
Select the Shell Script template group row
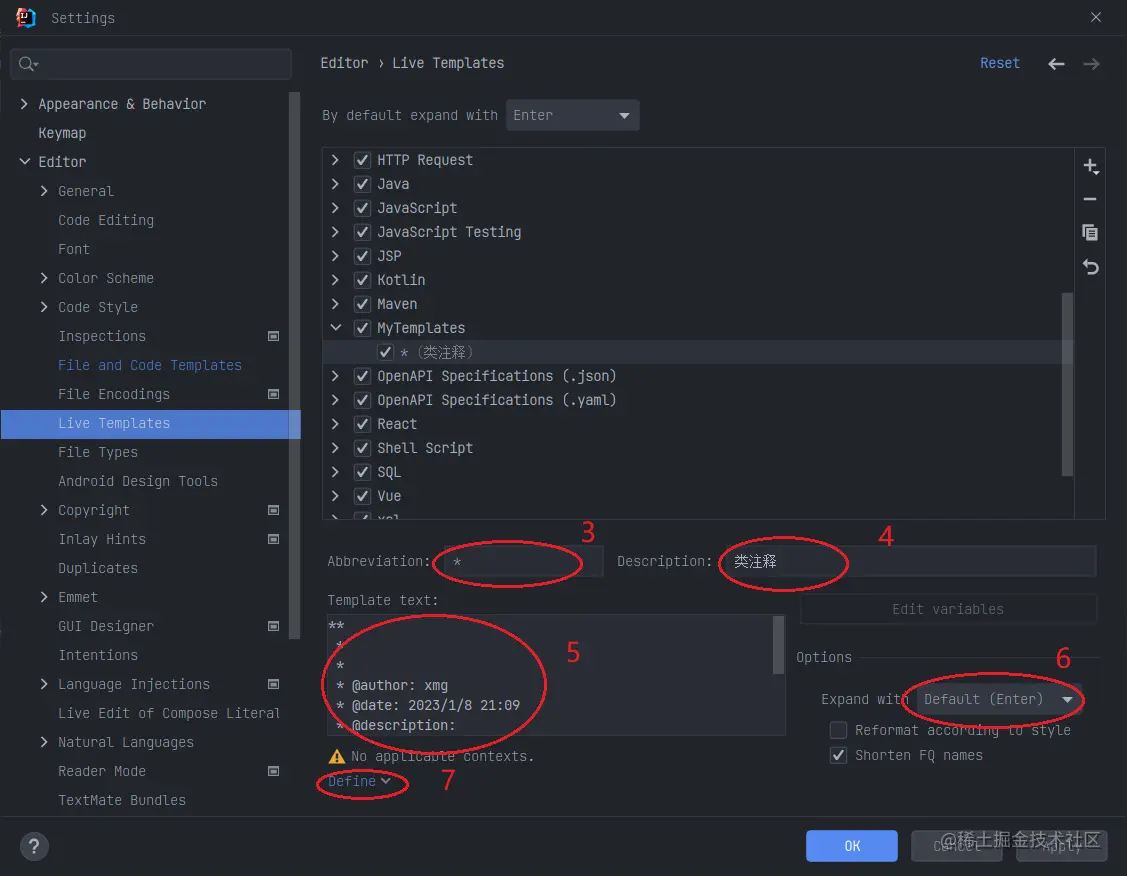(698, 448)
